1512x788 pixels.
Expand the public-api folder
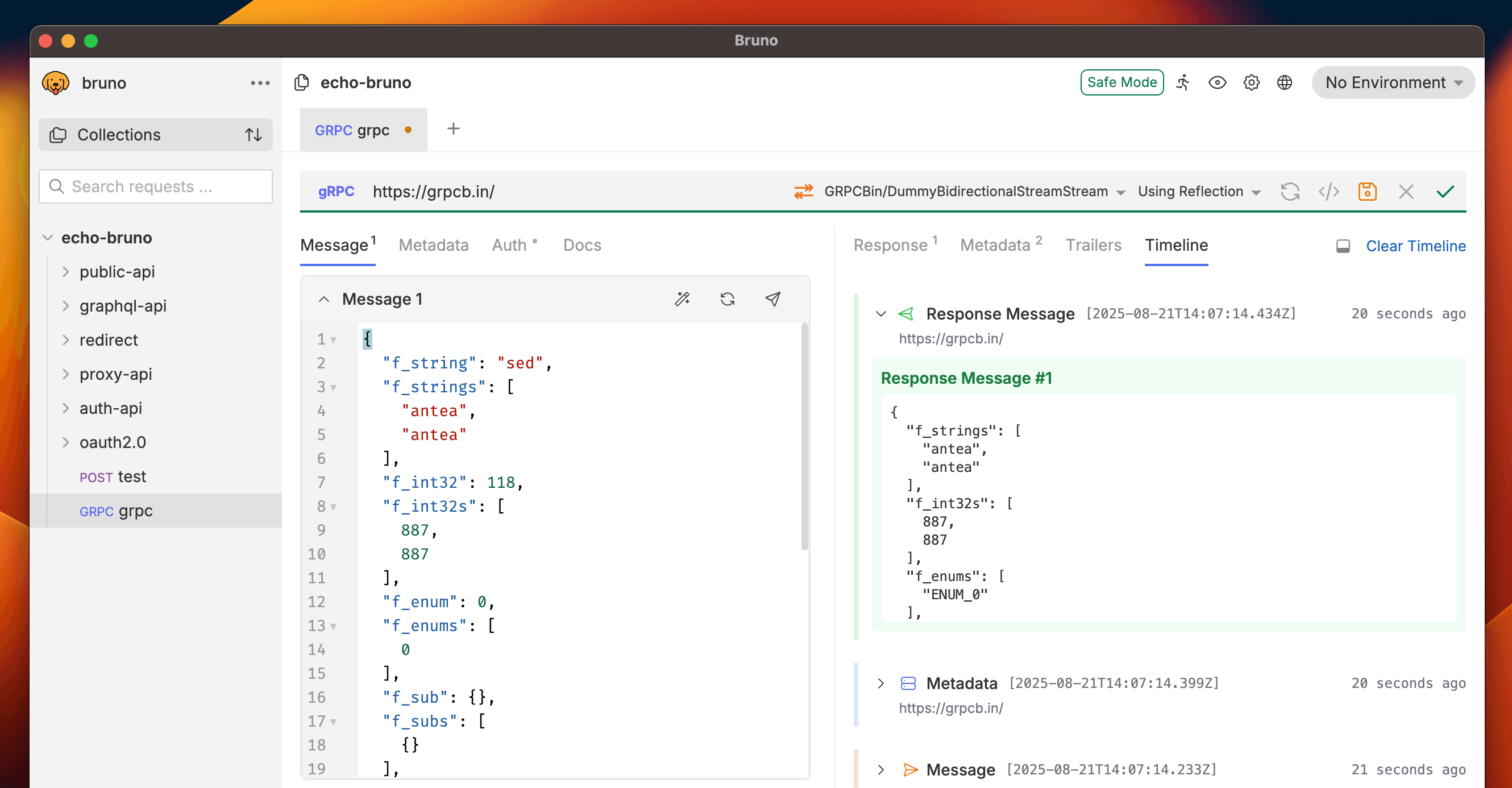click(117, 272)
